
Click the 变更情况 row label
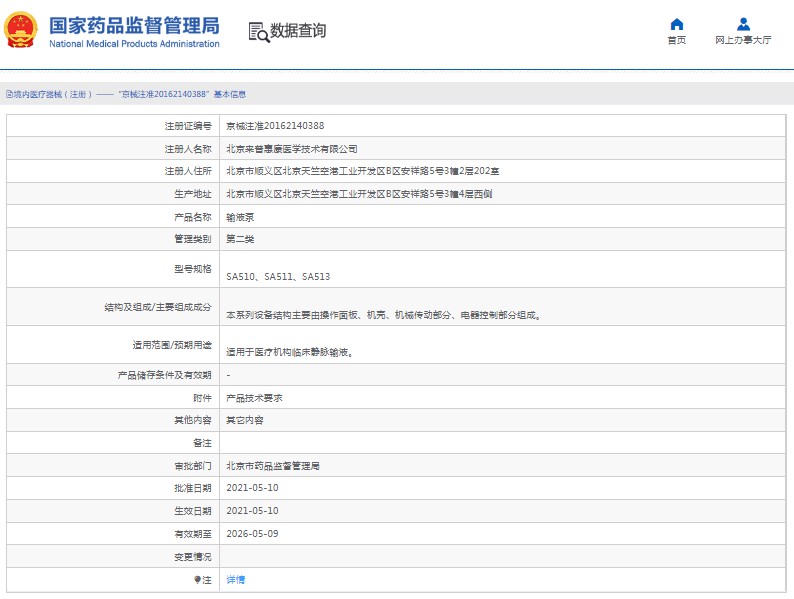(x=193, y=557)
